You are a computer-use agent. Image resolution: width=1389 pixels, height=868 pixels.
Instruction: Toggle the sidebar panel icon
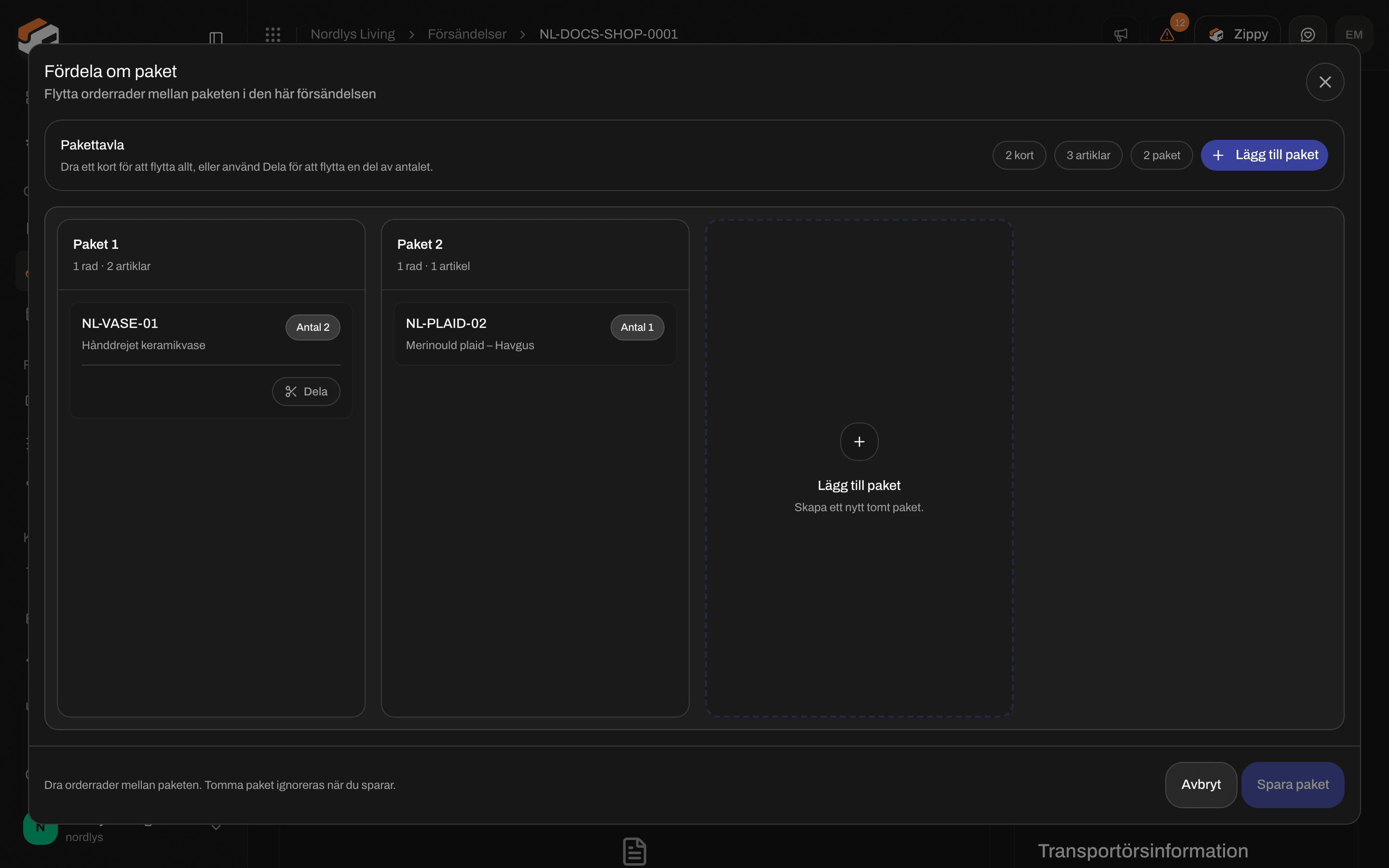pos(216,38)
